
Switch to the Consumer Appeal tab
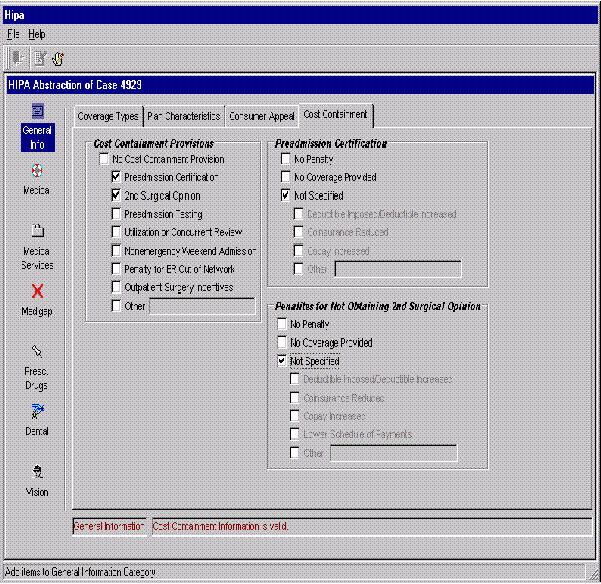[261, 116]
